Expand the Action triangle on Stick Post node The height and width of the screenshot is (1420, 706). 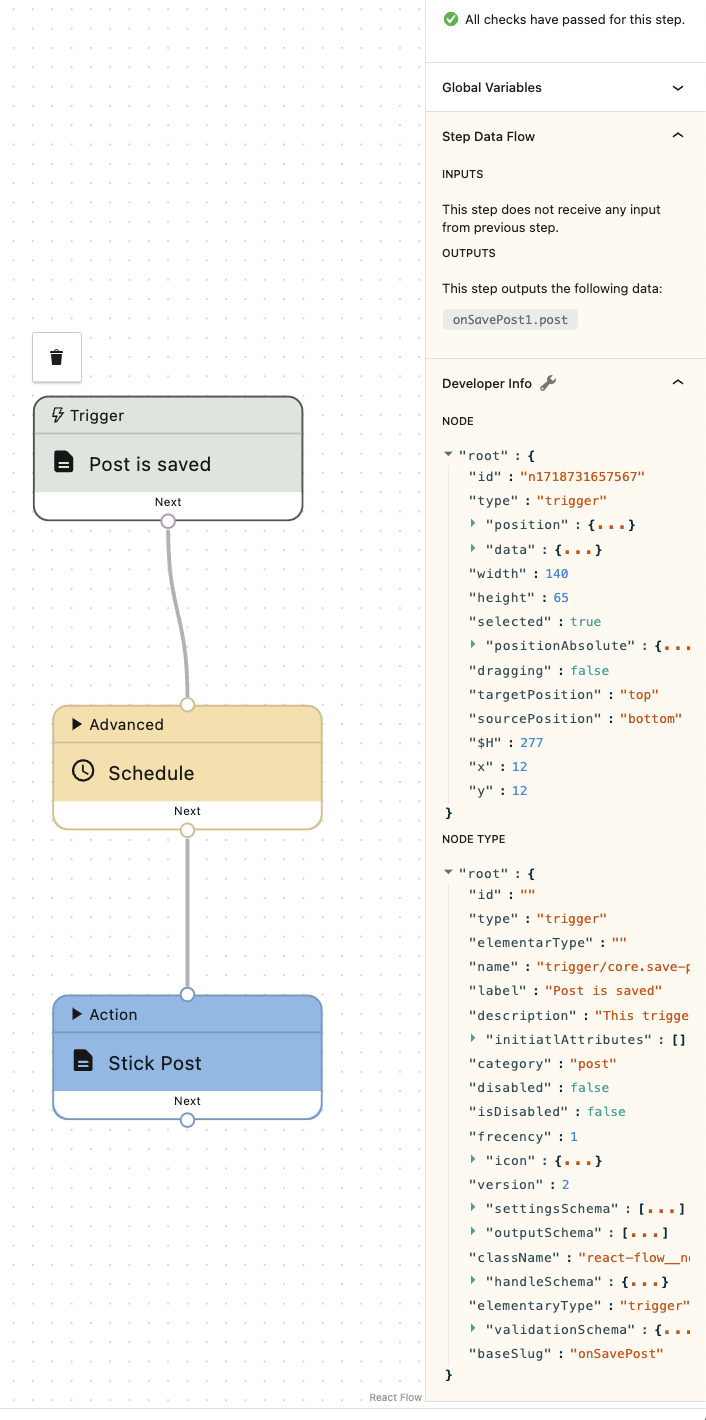(x=77, y=1014)
